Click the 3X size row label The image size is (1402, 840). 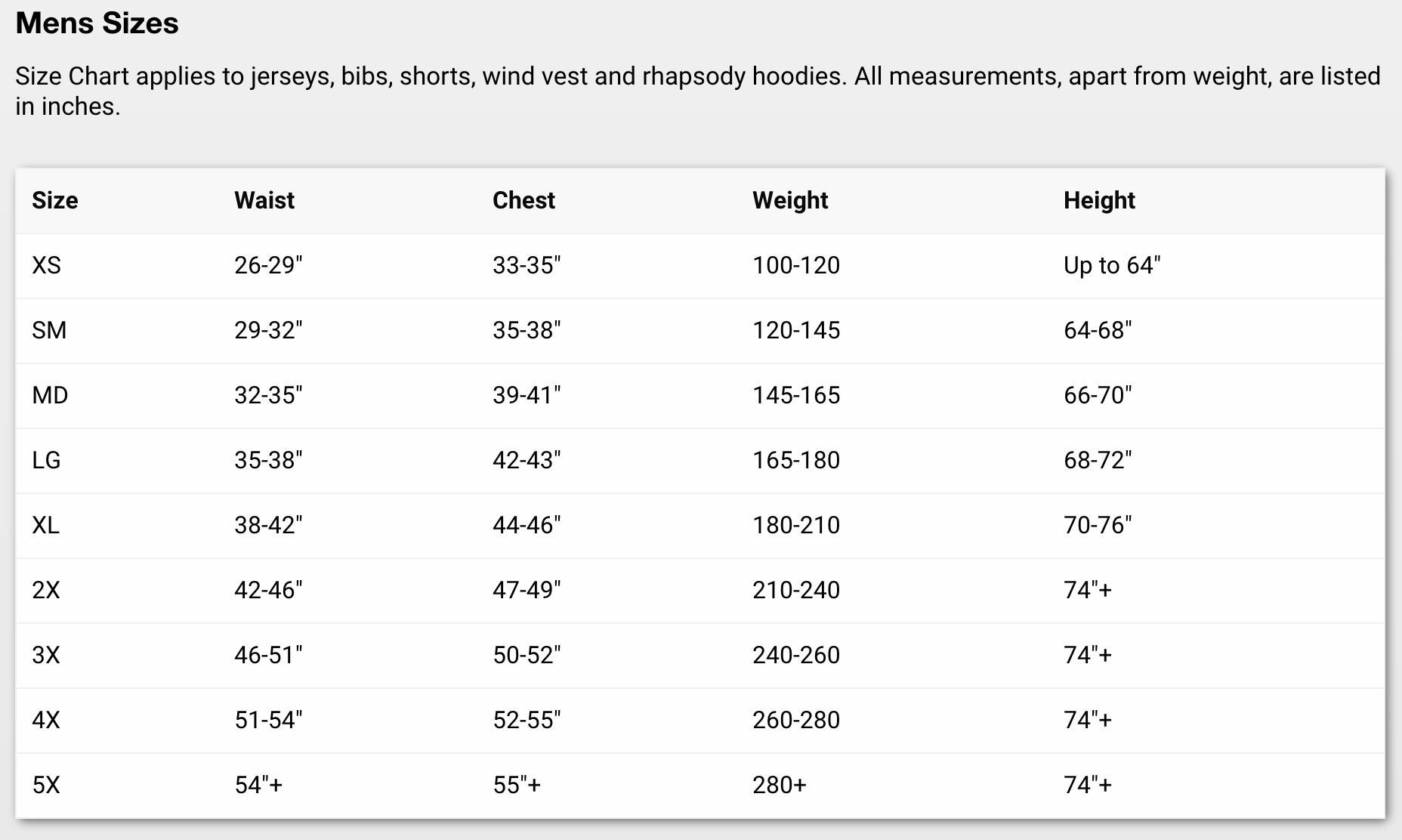(45, 655)
